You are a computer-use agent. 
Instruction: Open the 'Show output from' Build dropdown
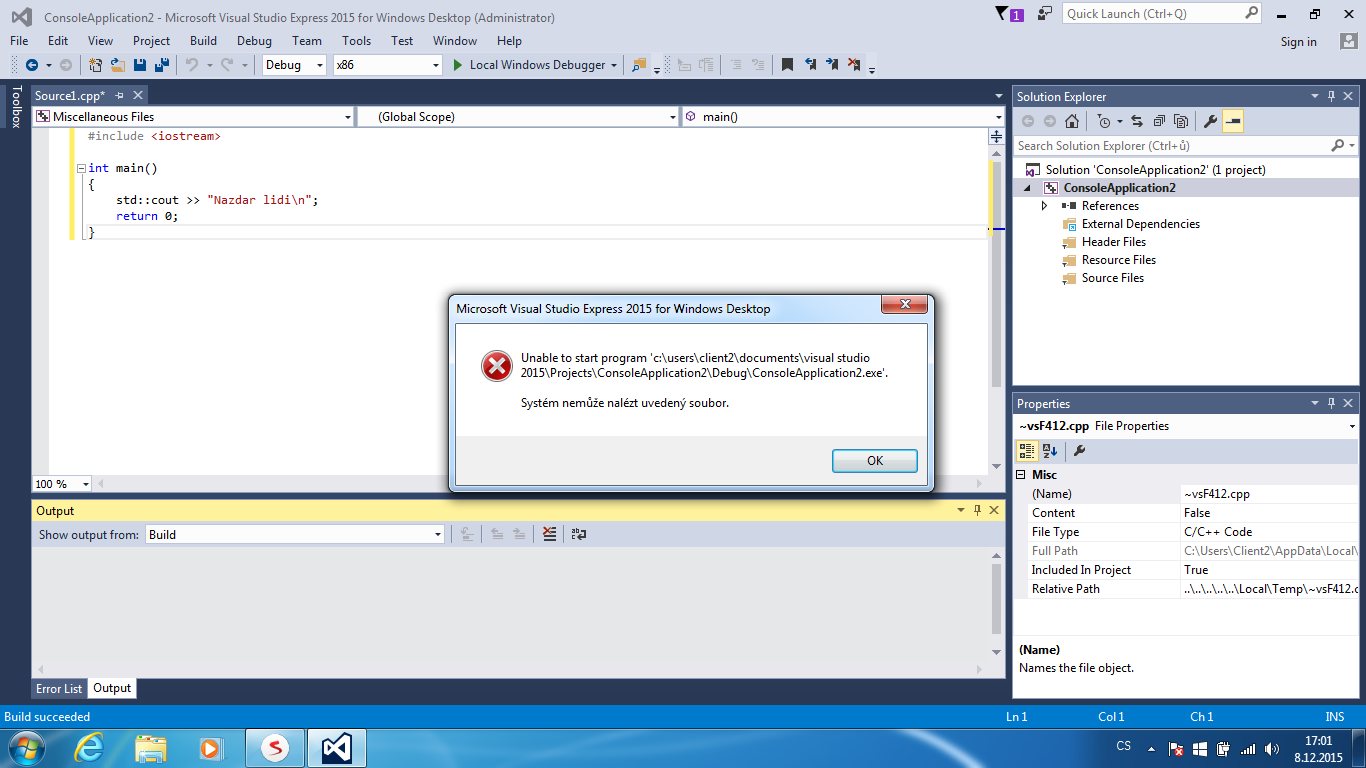pyautogui.click(x=294, y=534)
